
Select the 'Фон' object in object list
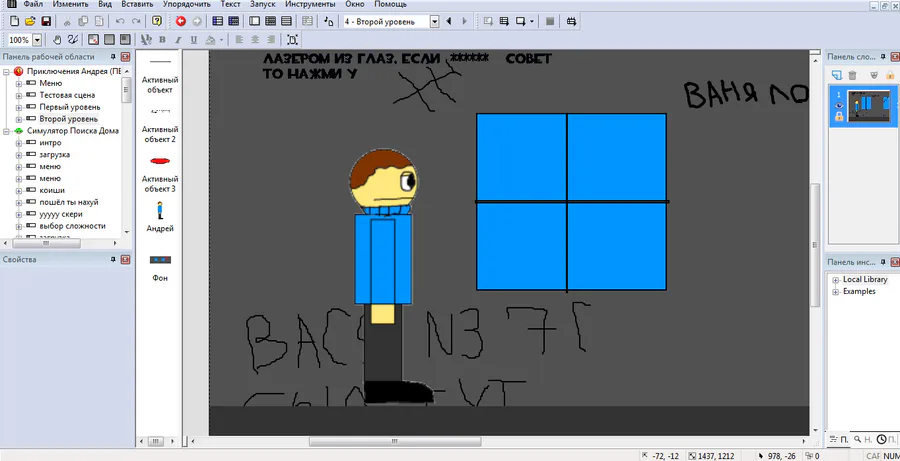click(160, 267)
